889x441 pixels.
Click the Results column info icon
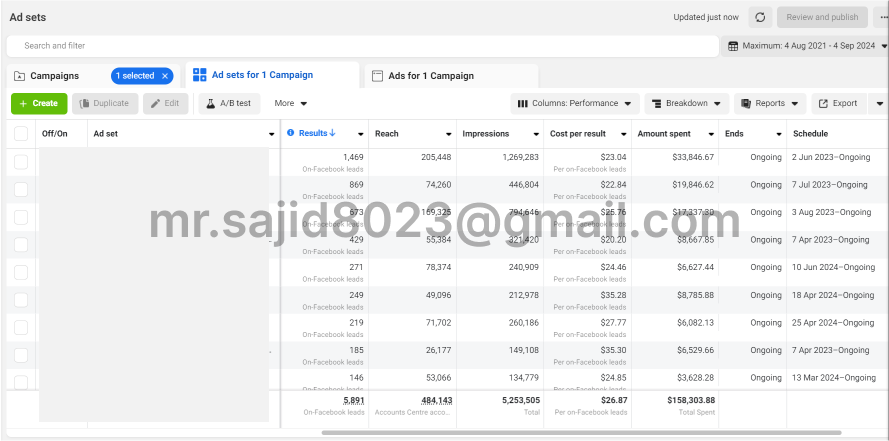click(x=291, y=133)
